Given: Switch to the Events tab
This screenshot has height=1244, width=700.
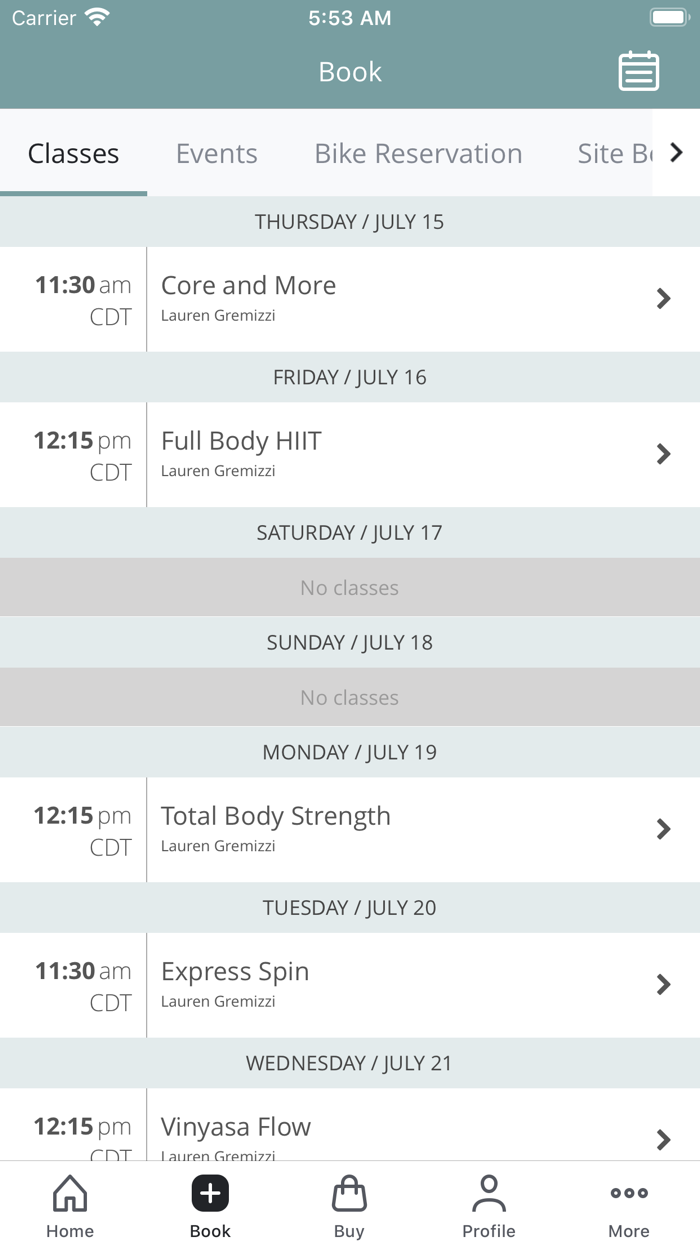Looking at the screenshot, I should pos(217,153).
